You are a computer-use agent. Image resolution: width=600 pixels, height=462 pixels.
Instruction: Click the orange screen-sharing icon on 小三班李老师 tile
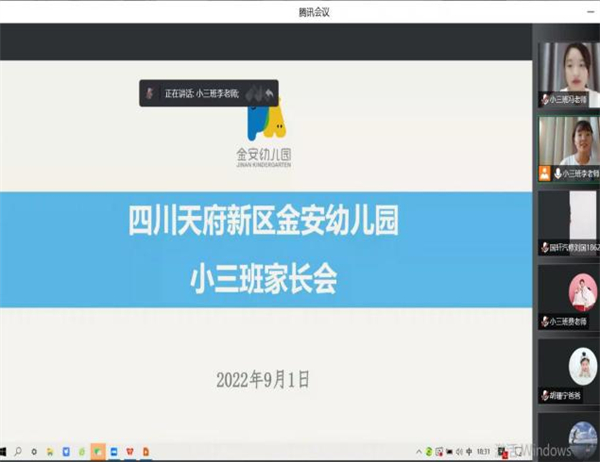pyautogui.click(x=544, y=173)
